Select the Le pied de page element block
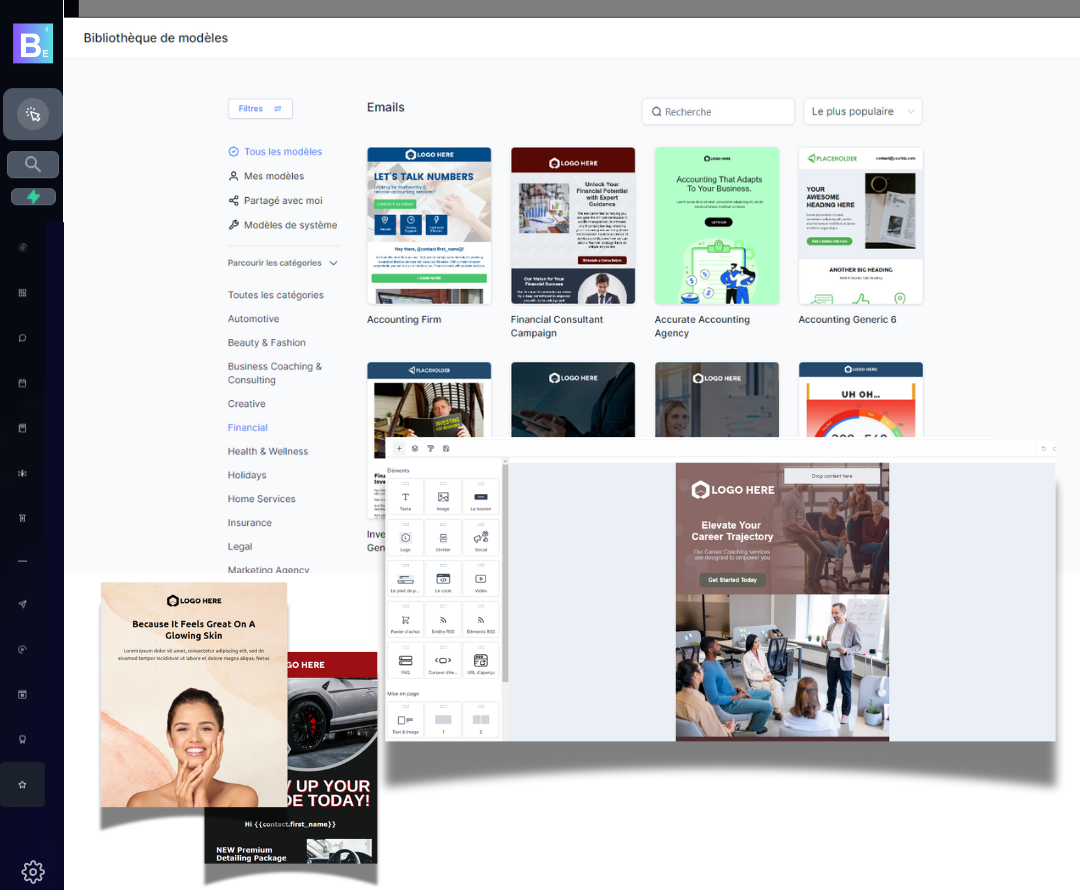This screenshot has height=890, width=1080. click(405, 579)
